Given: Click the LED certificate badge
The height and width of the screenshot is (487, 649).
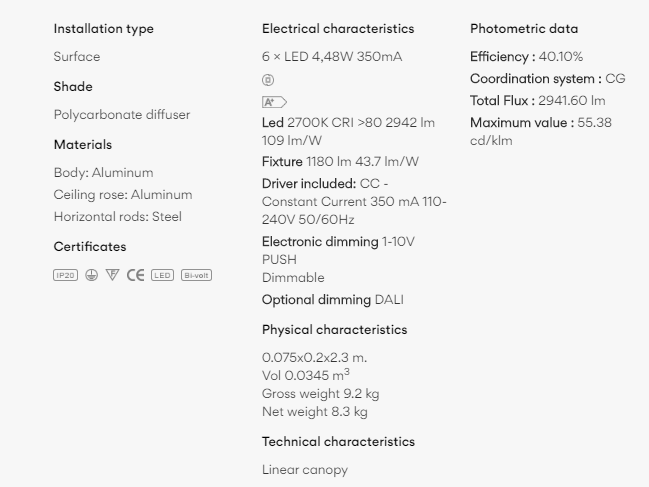Looking at the screenshot, I should point(162,275).
